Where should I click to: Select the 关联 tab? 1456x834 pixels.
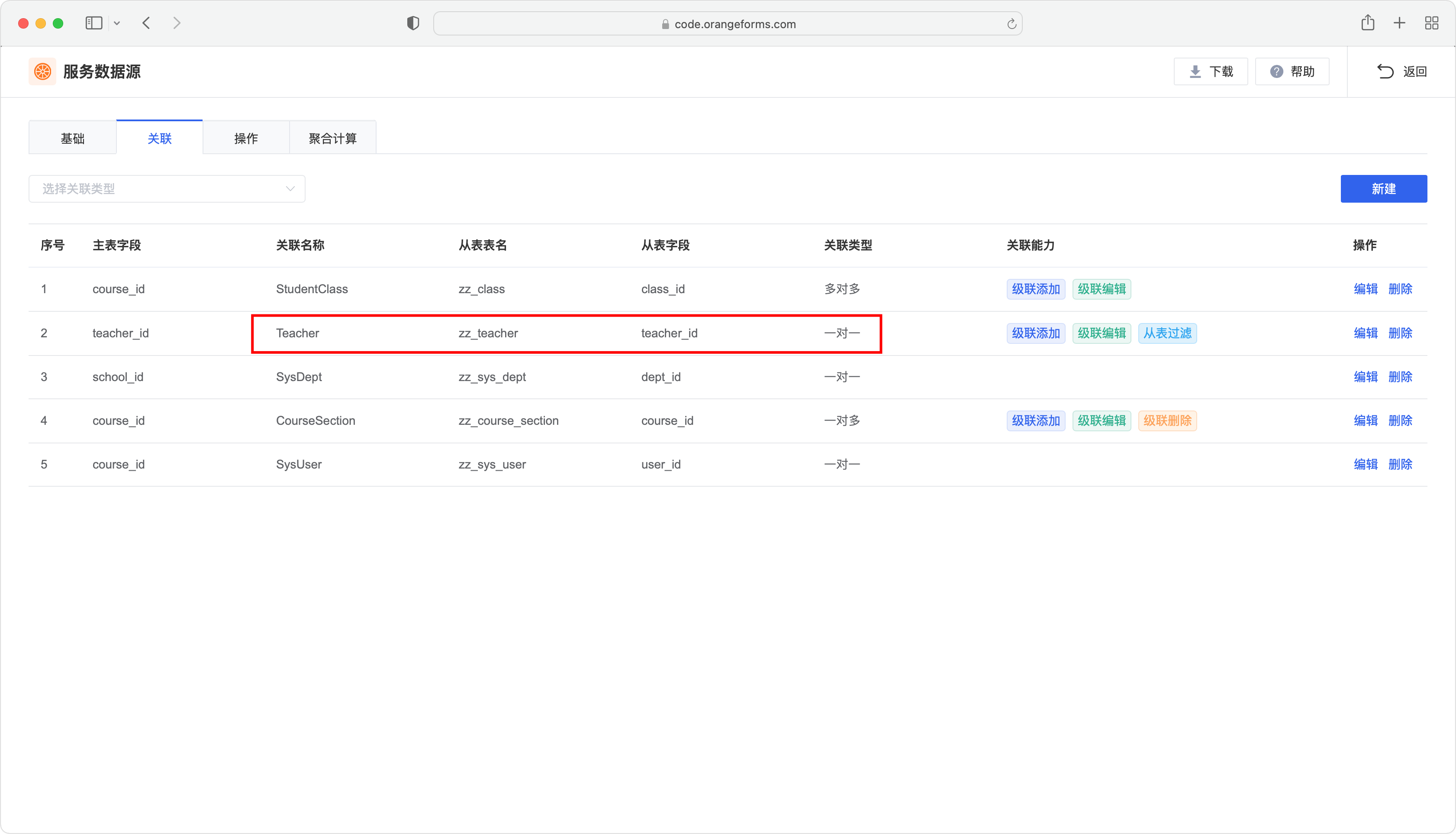(x=160, y=138)
